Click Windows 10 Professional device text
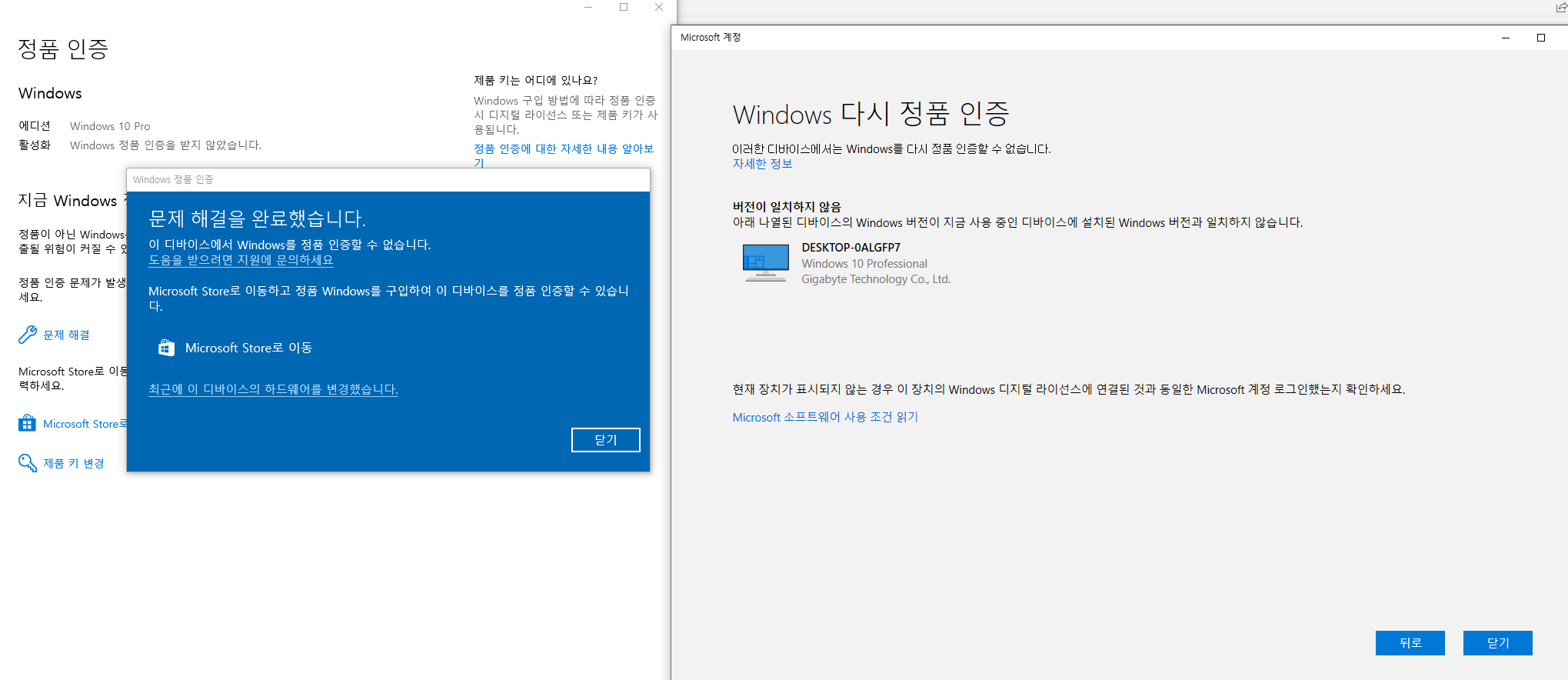This screenshot has height=680, width=1568. [864, 264]
